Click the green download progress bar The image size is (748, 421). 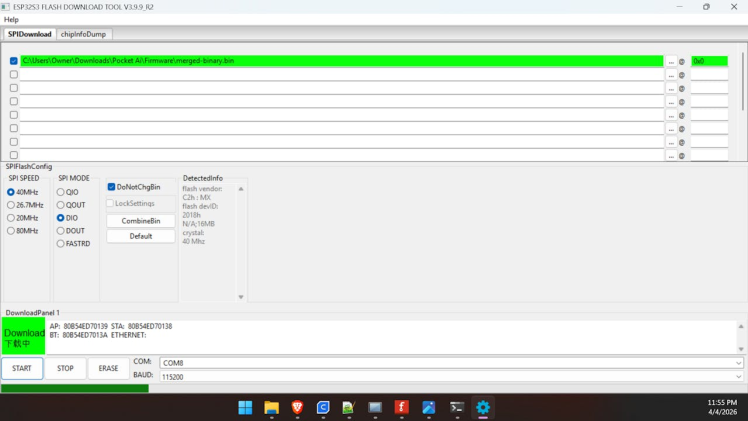tap(75, 389)
